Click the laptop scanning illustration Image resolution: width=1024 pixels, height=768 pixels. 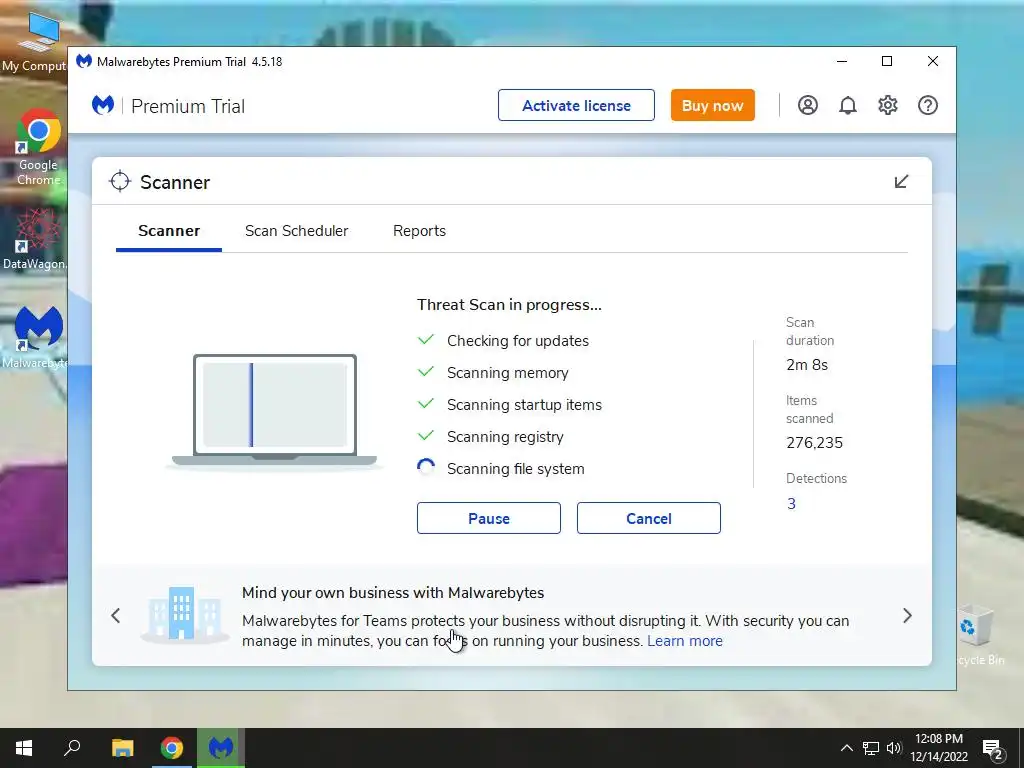pos(274,411)
